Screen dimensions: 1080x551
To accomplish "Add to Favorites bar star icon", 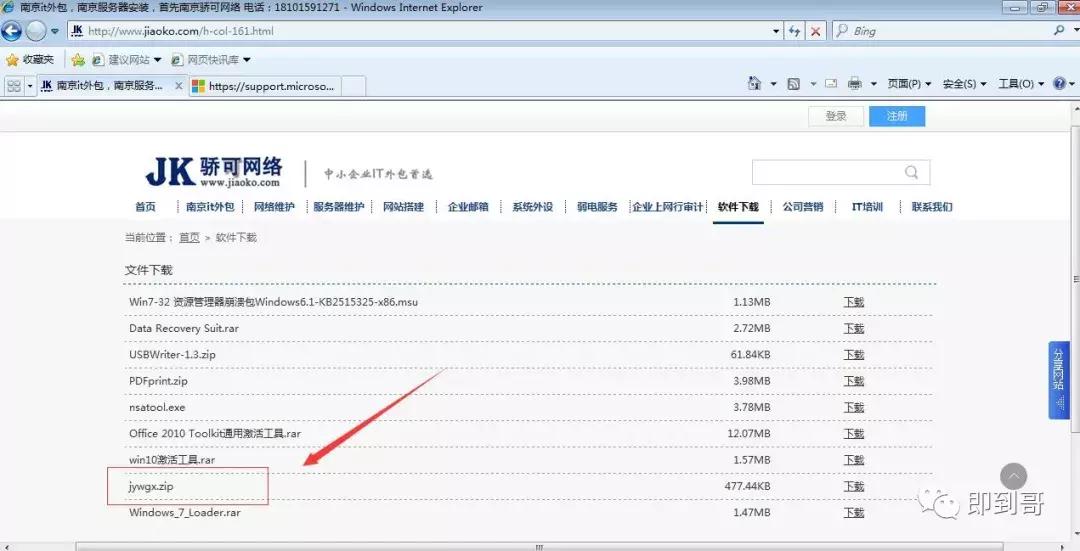I will coord(78,60).
